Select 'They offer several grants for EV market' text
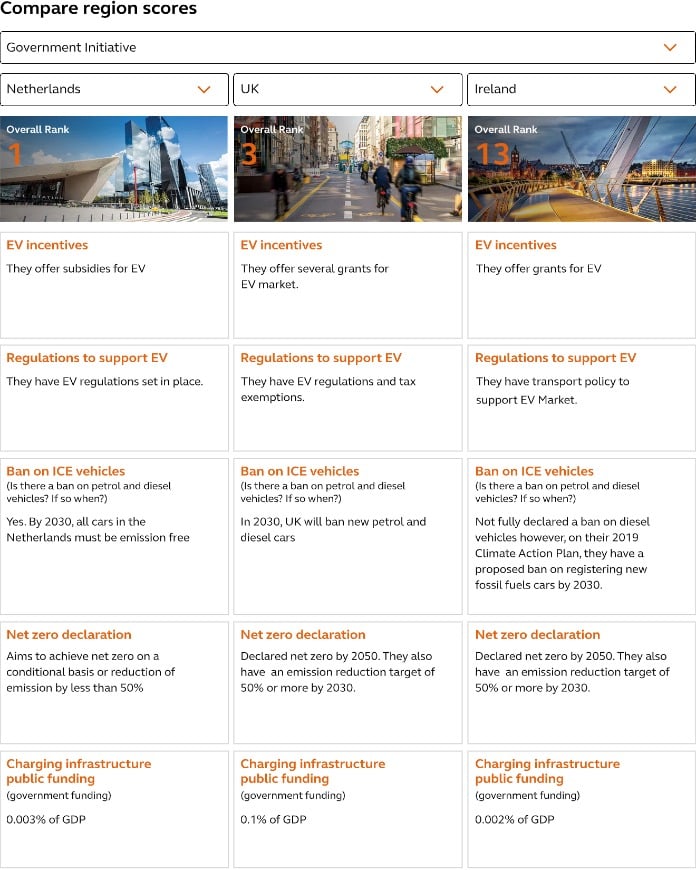The height and width of the screenshot is (870, 696). (x=315, y=276)
